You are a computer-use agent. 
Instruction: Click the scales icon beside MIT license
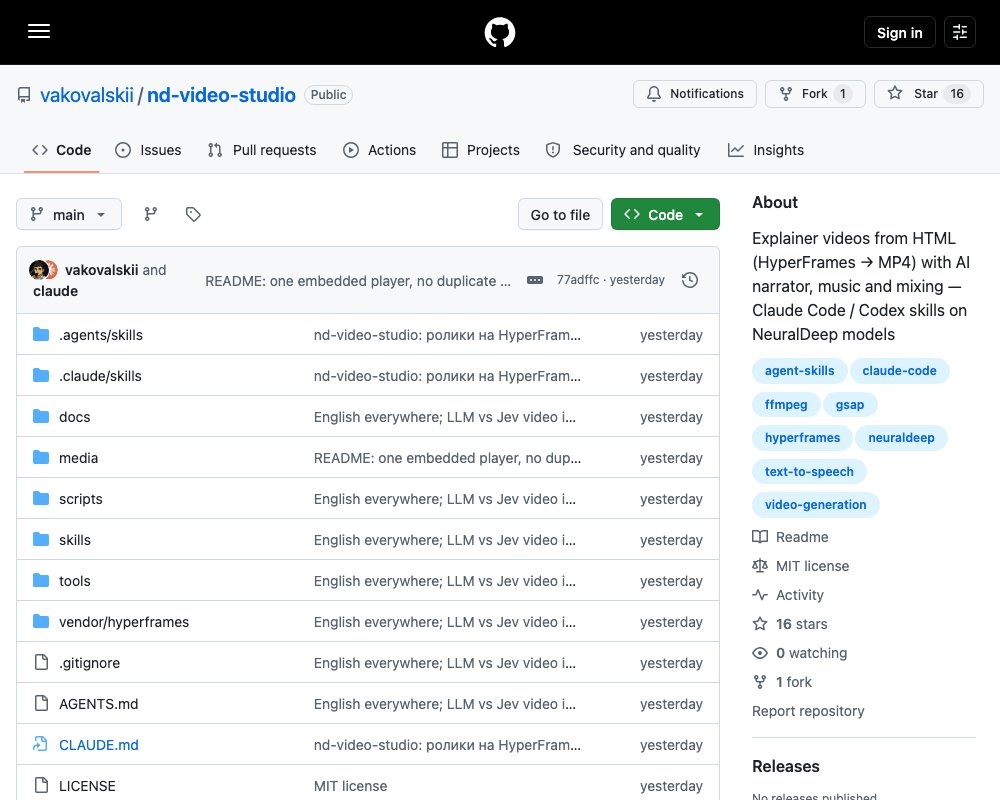tap(760, 565)
